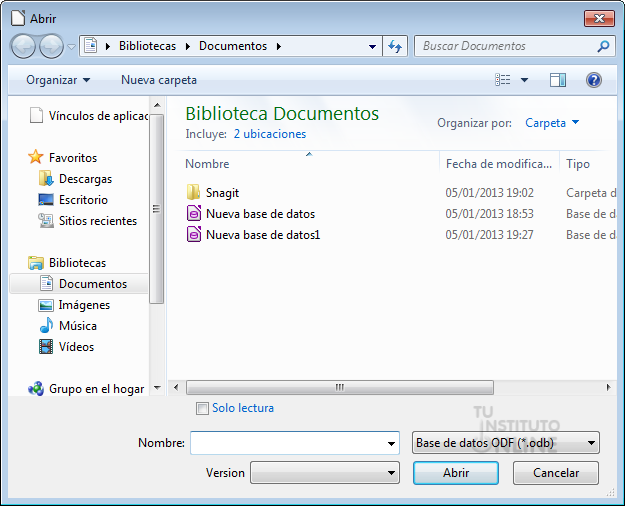The image size is (625, 506).
Task: Click the search magnifier icon
Action: click(603, 46)
